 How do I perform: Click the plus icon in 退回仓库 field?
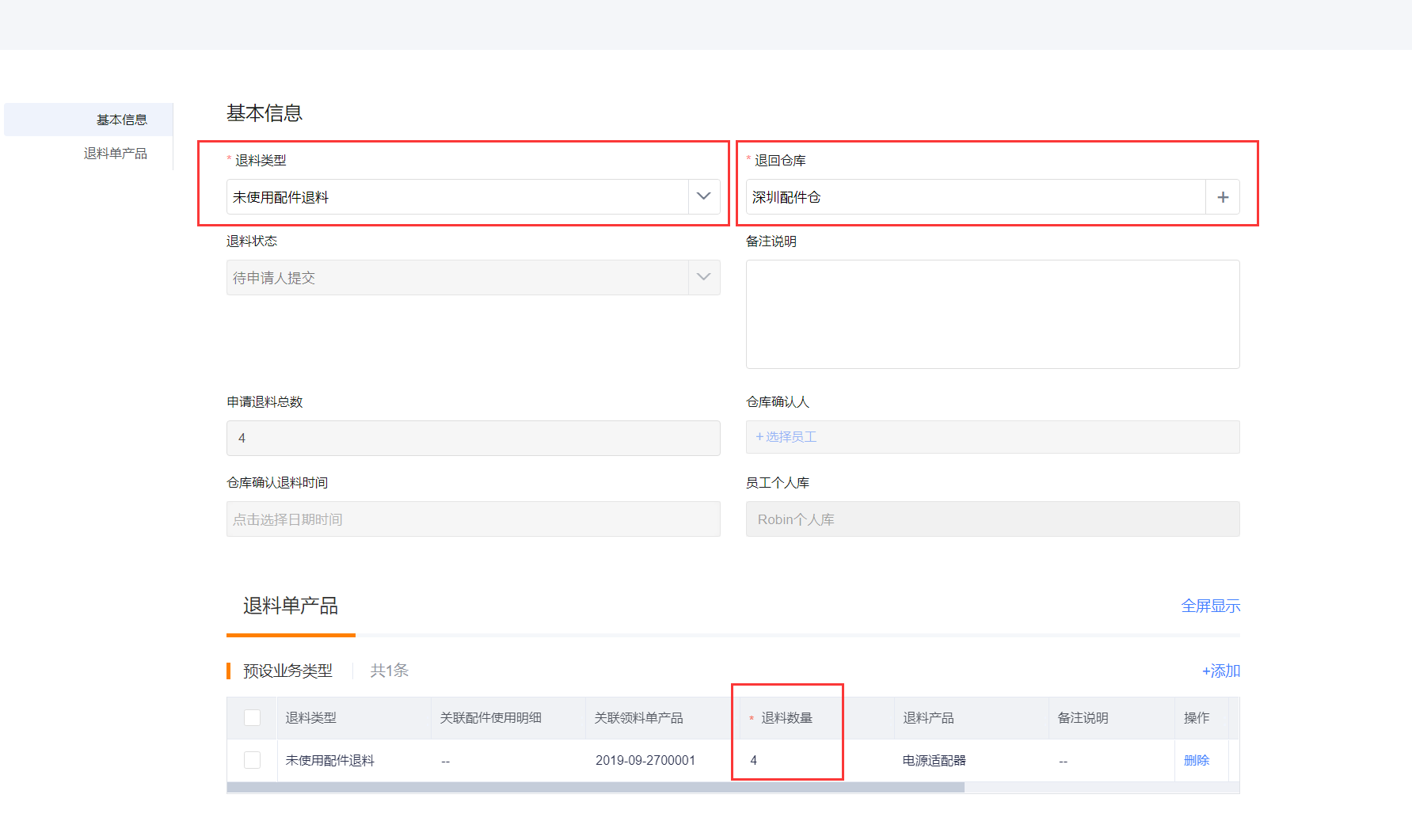coord(1223,197)
